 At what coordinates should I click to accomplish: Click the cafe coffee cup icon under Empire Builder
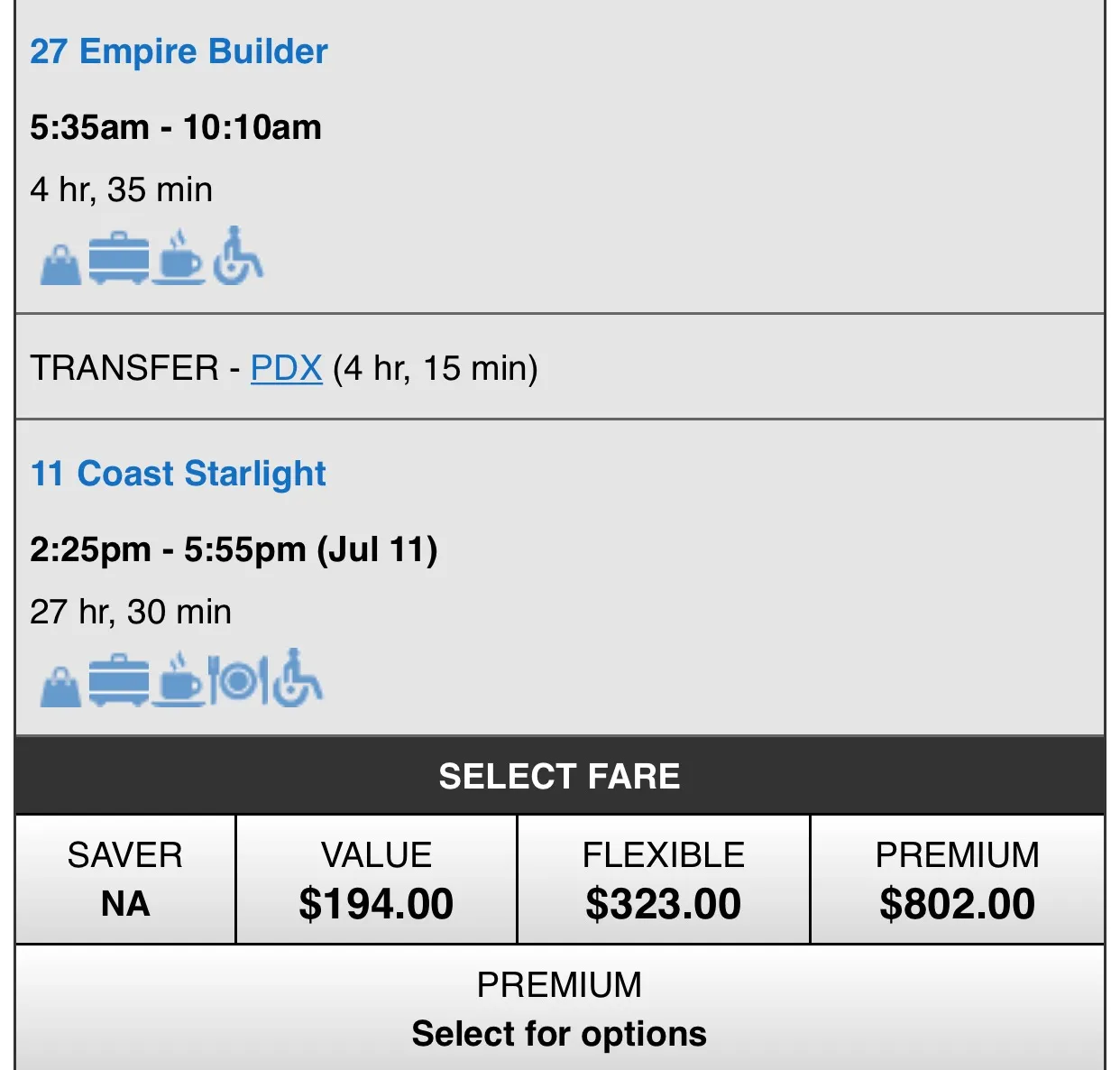(179, 257)
